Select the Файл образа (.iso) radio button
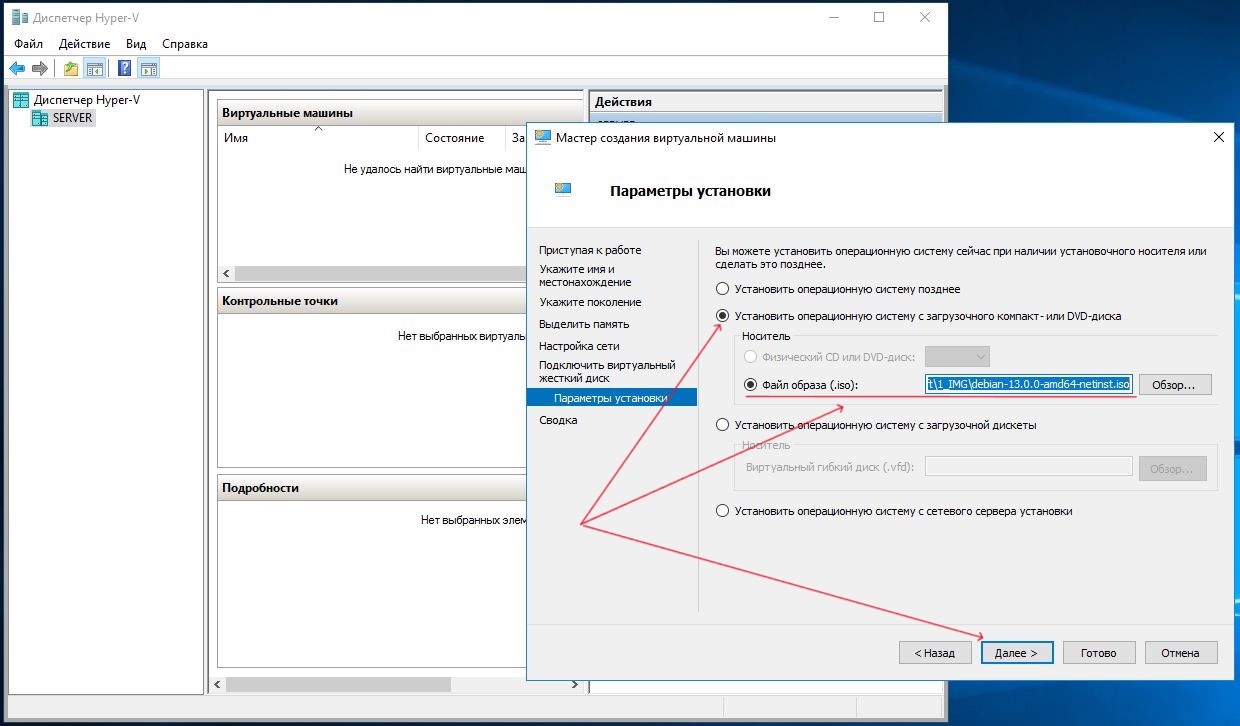The height and width of the screenshot is (726, 1240). tap(751, 385)
